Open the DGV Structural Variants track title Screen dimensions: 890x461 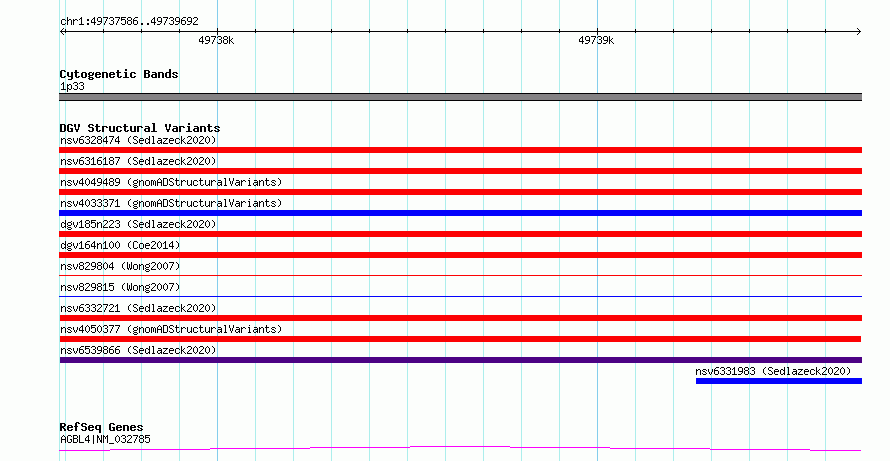coord(140,128)
